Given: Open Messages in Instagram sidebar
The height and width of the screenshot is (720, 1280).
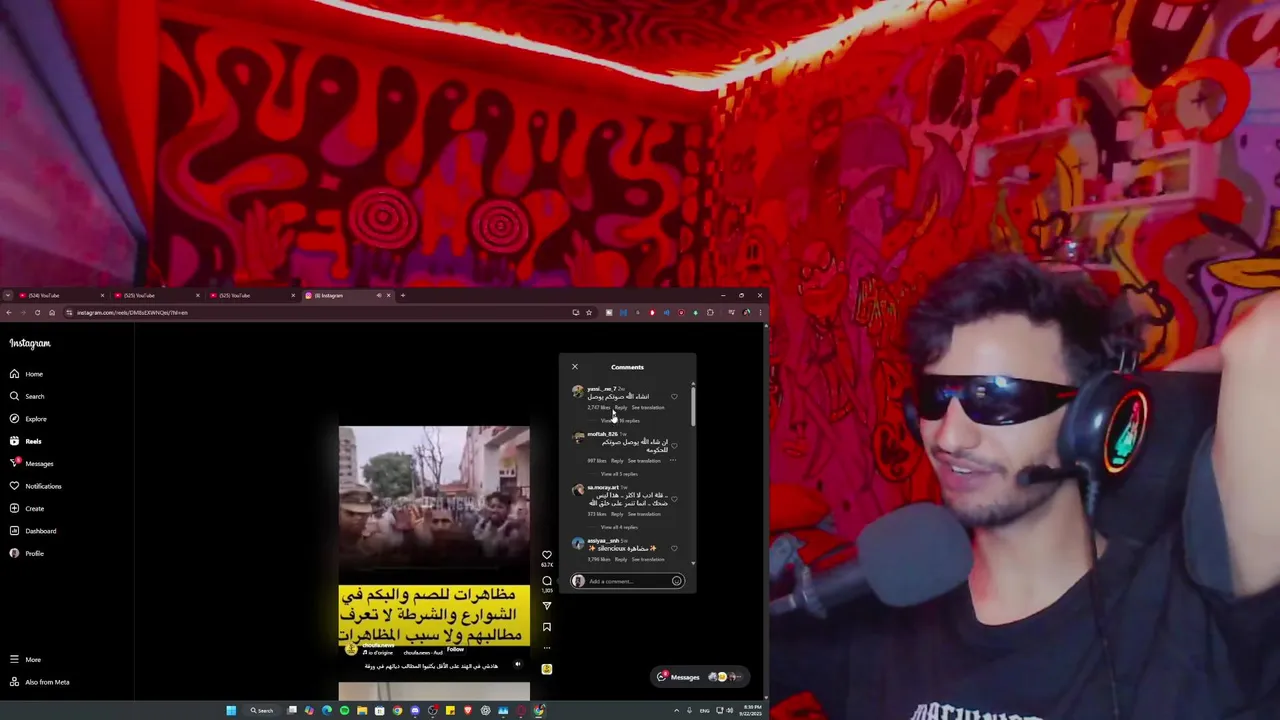Looking at the screenshot, I should pyautogui.click(x=31, y=463).
